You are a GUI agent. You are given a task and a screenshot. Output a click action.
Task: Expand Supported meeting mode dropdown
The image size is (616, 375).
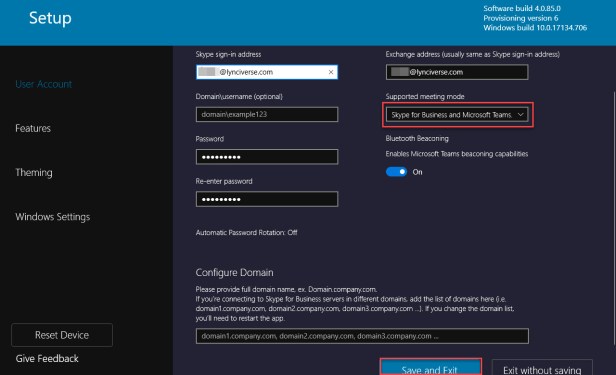point(457,115)
